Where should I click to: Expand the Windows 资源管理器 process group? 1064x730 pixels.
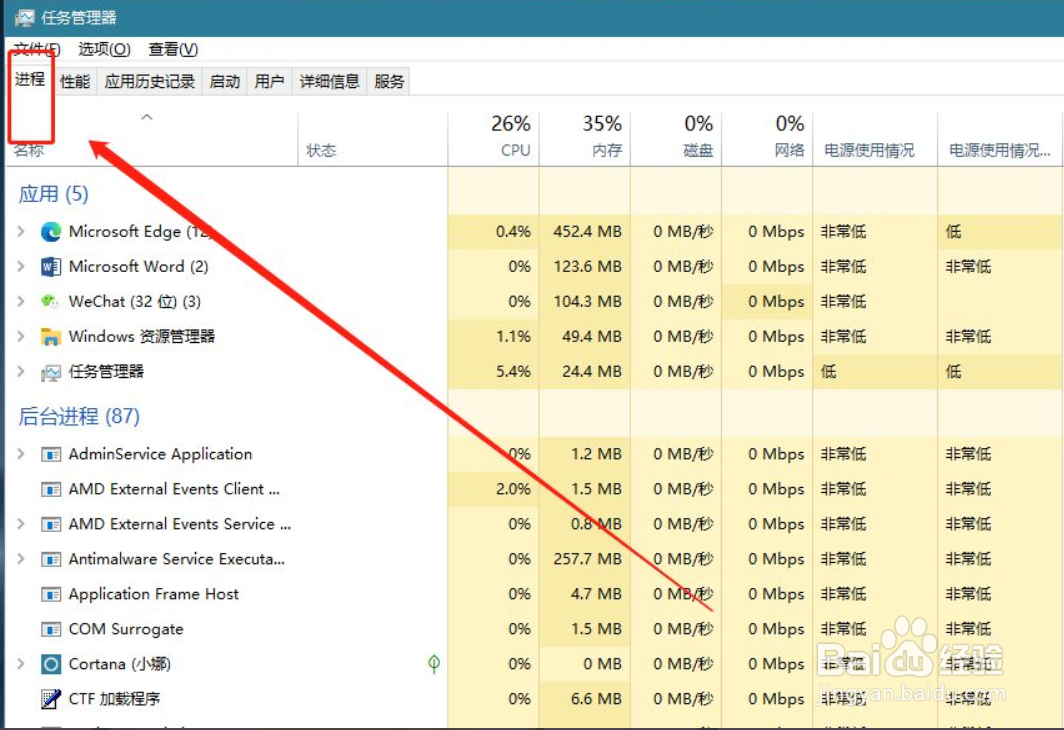(21, 337)
